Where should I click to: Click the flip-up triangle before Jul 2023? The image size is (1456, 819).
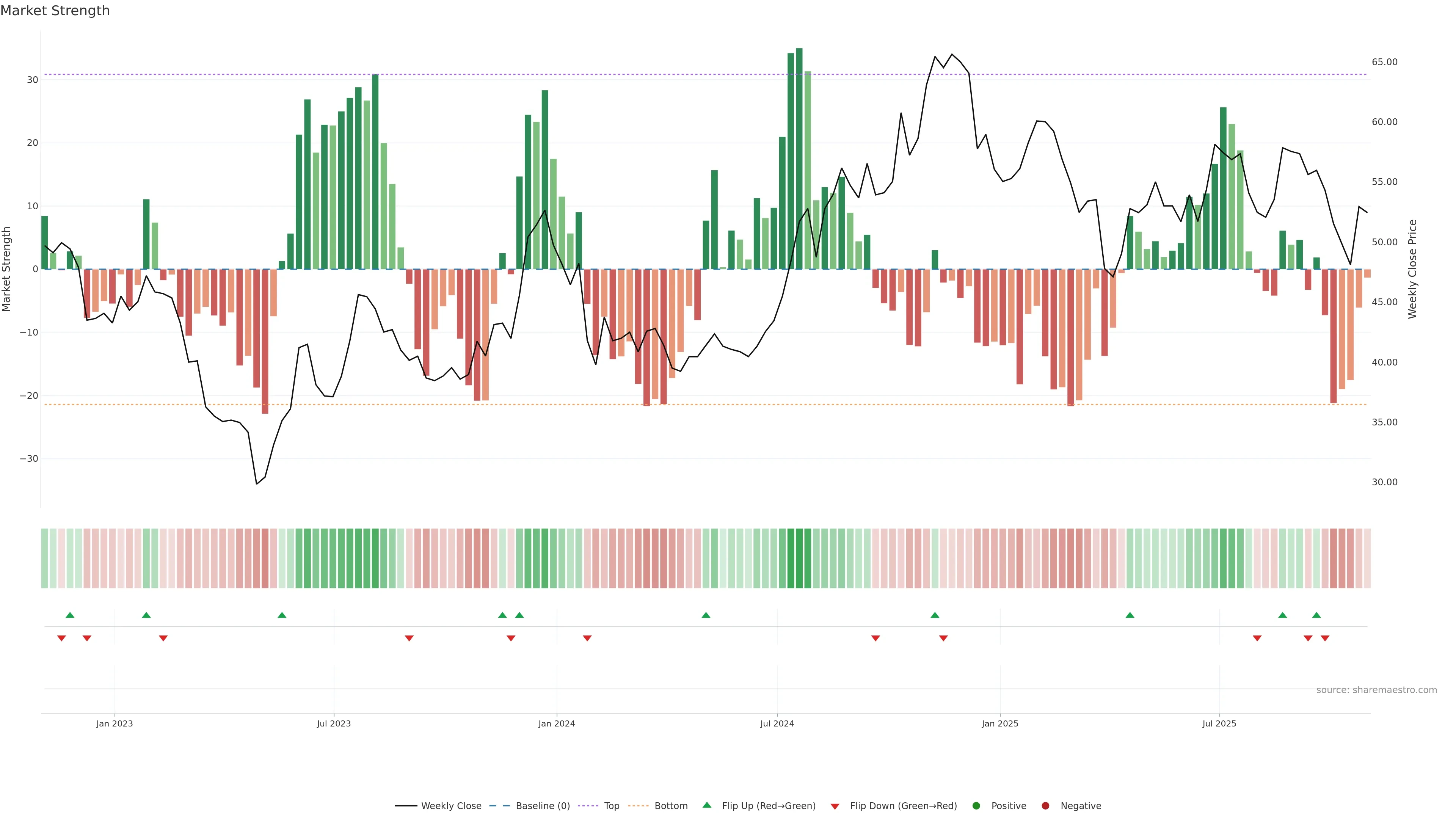click(x=282, y=615)
